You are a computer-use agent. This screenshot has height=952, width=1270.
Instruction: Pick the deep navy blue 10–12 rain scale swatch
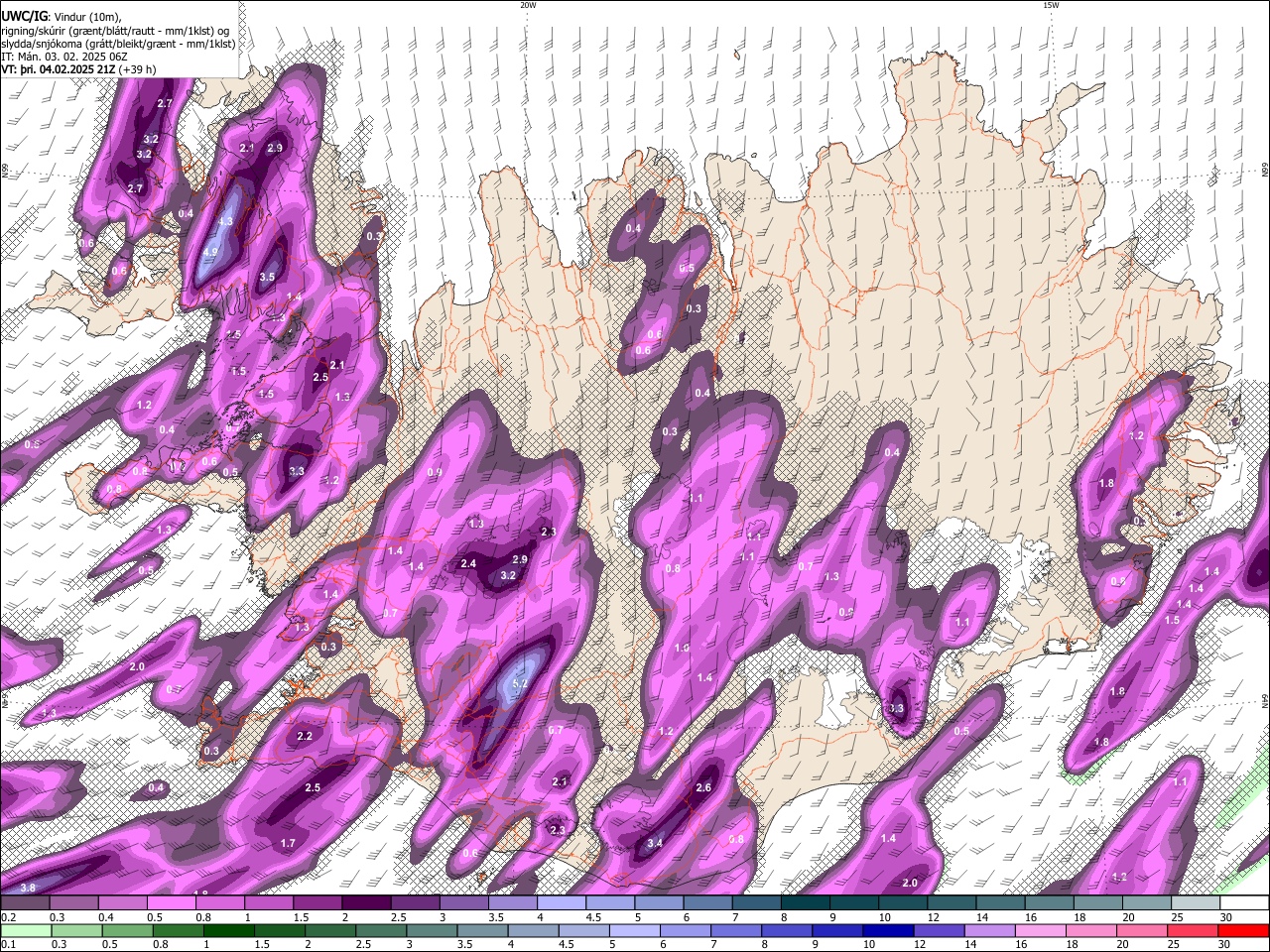click(x=889, y=930)
